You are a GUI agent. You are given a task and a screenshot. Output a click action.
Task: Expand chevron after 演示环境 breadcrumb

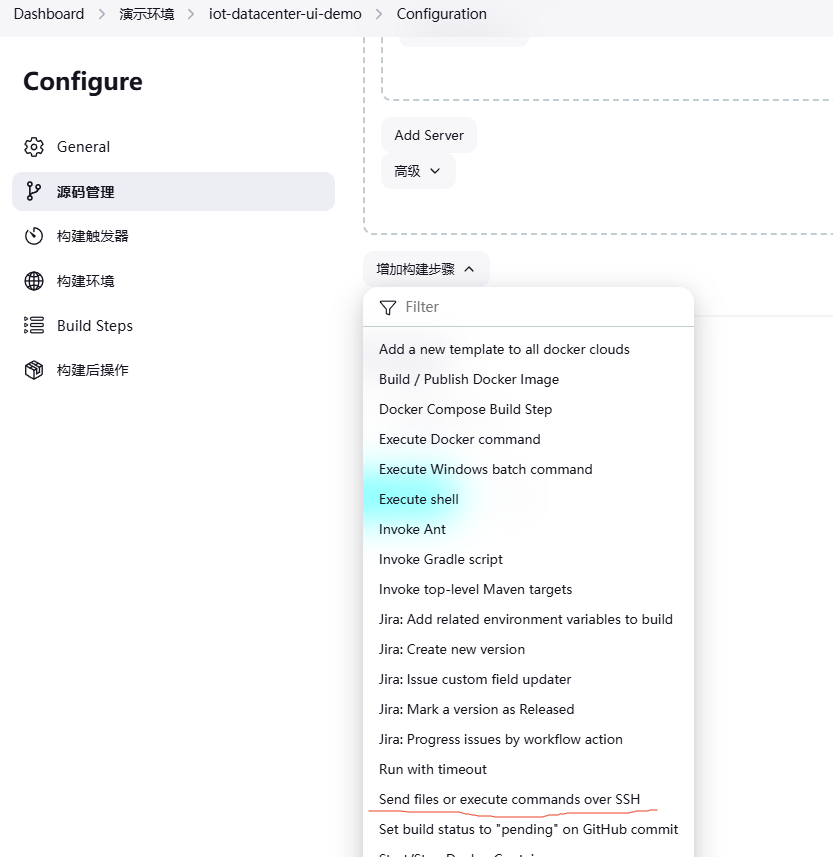(x=191, y=14)
